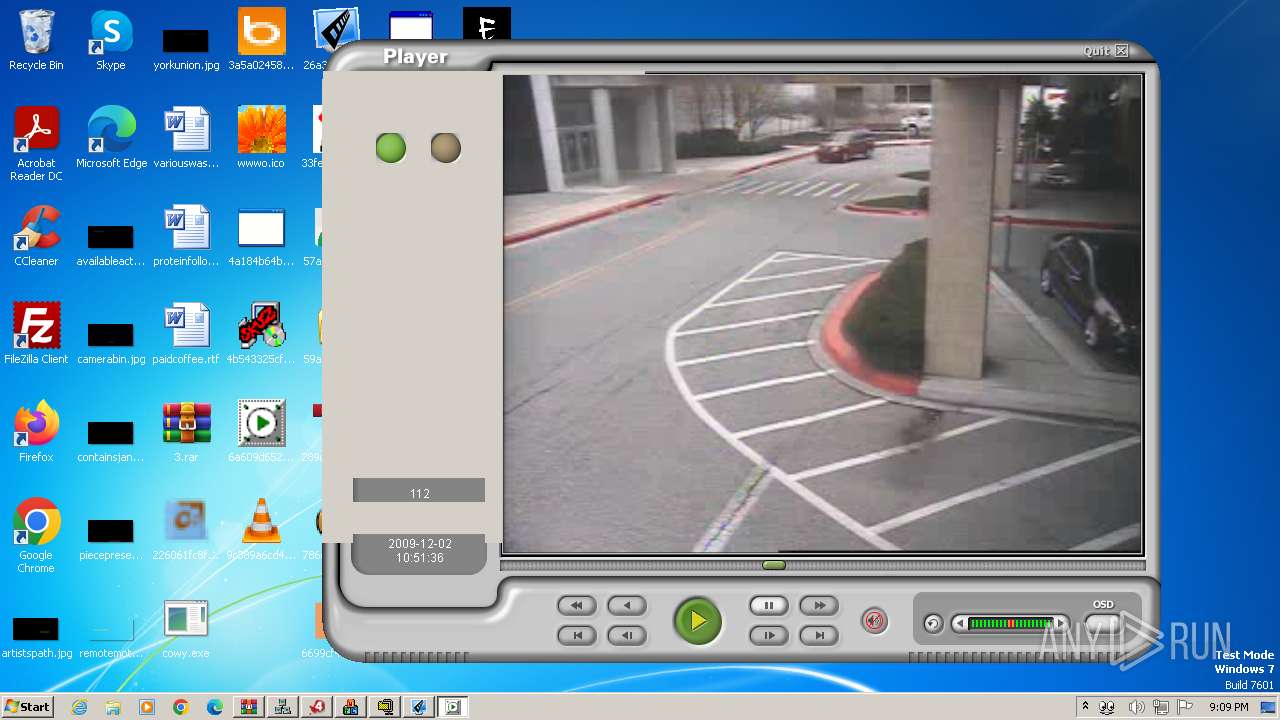Open Chrome from the taskbar
This screenshot has height=720, width=1280.
click(181, 707)
